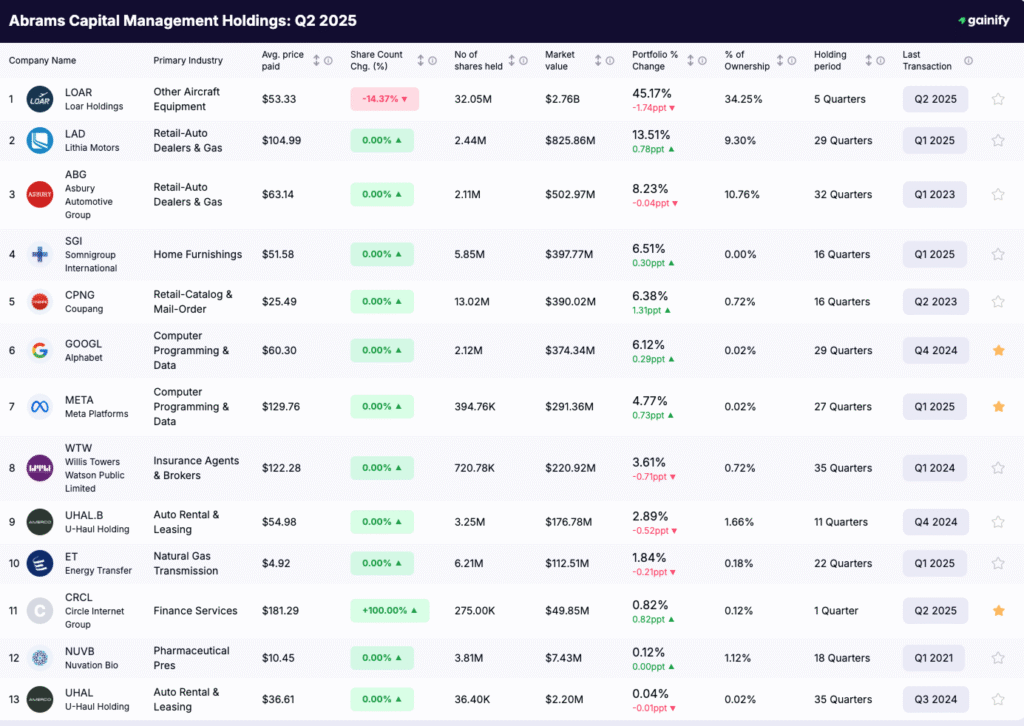Click the -14.37% share change badge

(385, 99)
